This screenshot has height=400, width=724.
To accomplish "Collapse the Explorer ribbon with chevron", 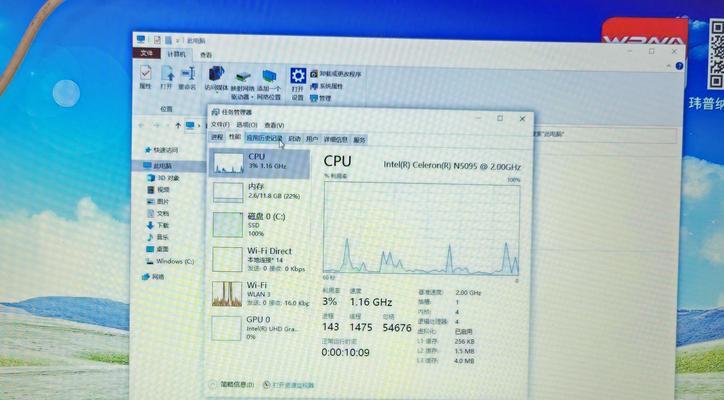I will (x=668, y=66).
